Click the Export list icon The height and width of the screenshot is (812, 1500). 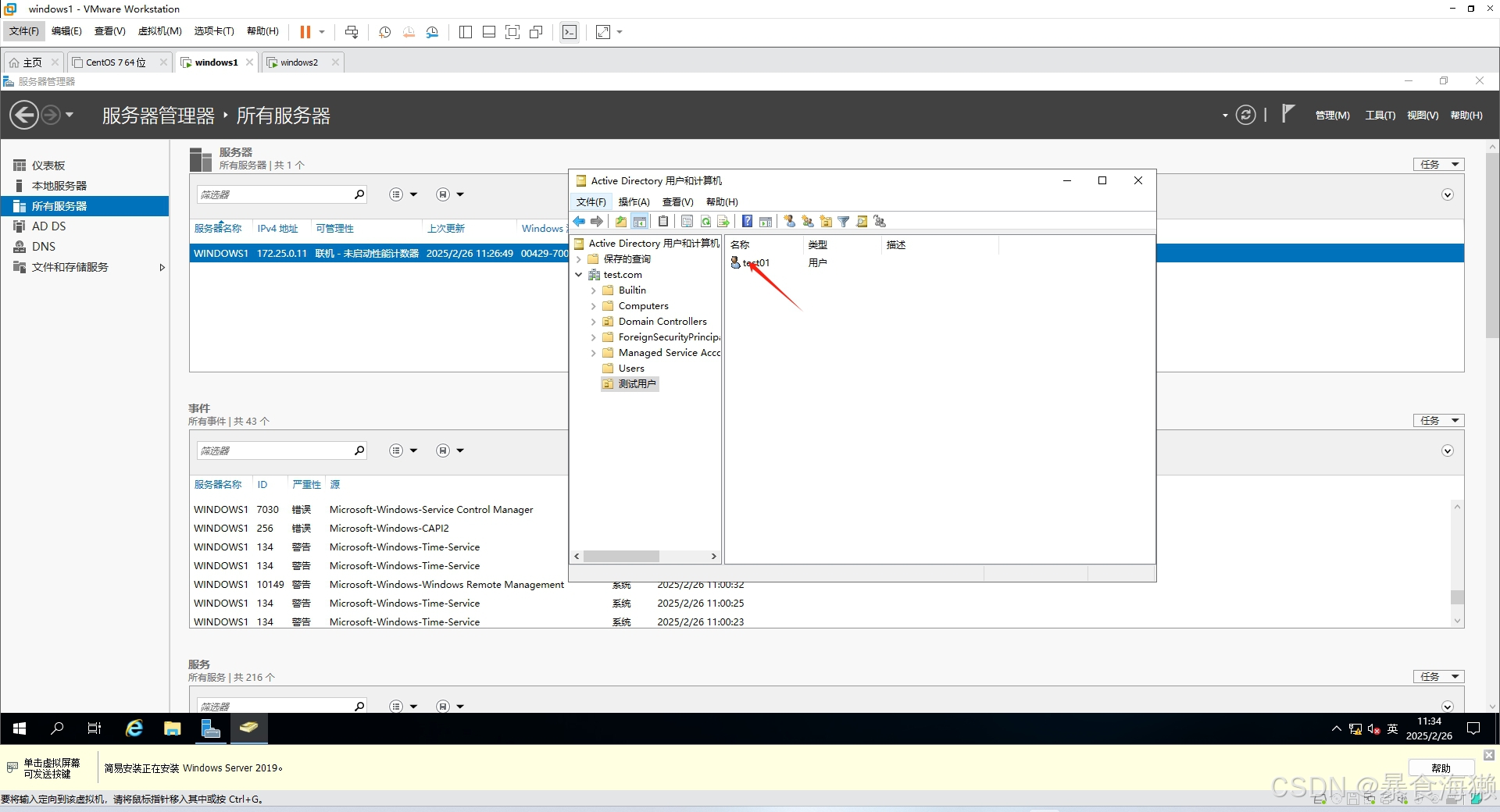point(723,222)
